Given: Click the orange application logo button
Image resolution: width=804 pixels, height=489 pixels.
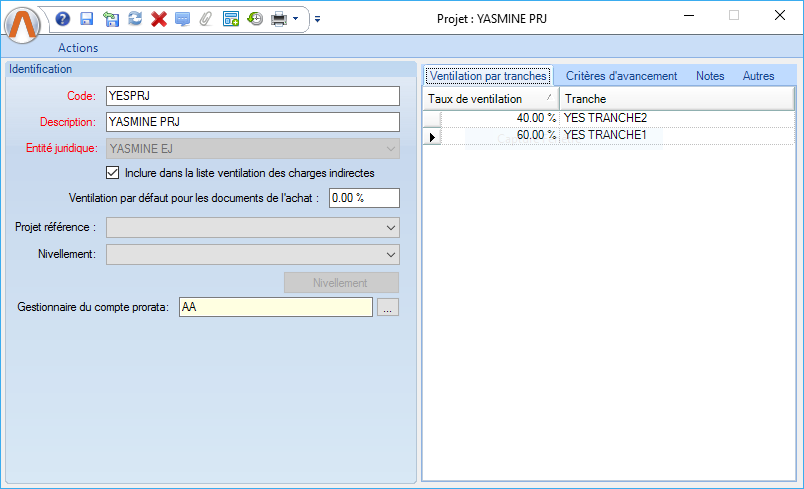Looking at the screenshot, I should tap(23, 24).
